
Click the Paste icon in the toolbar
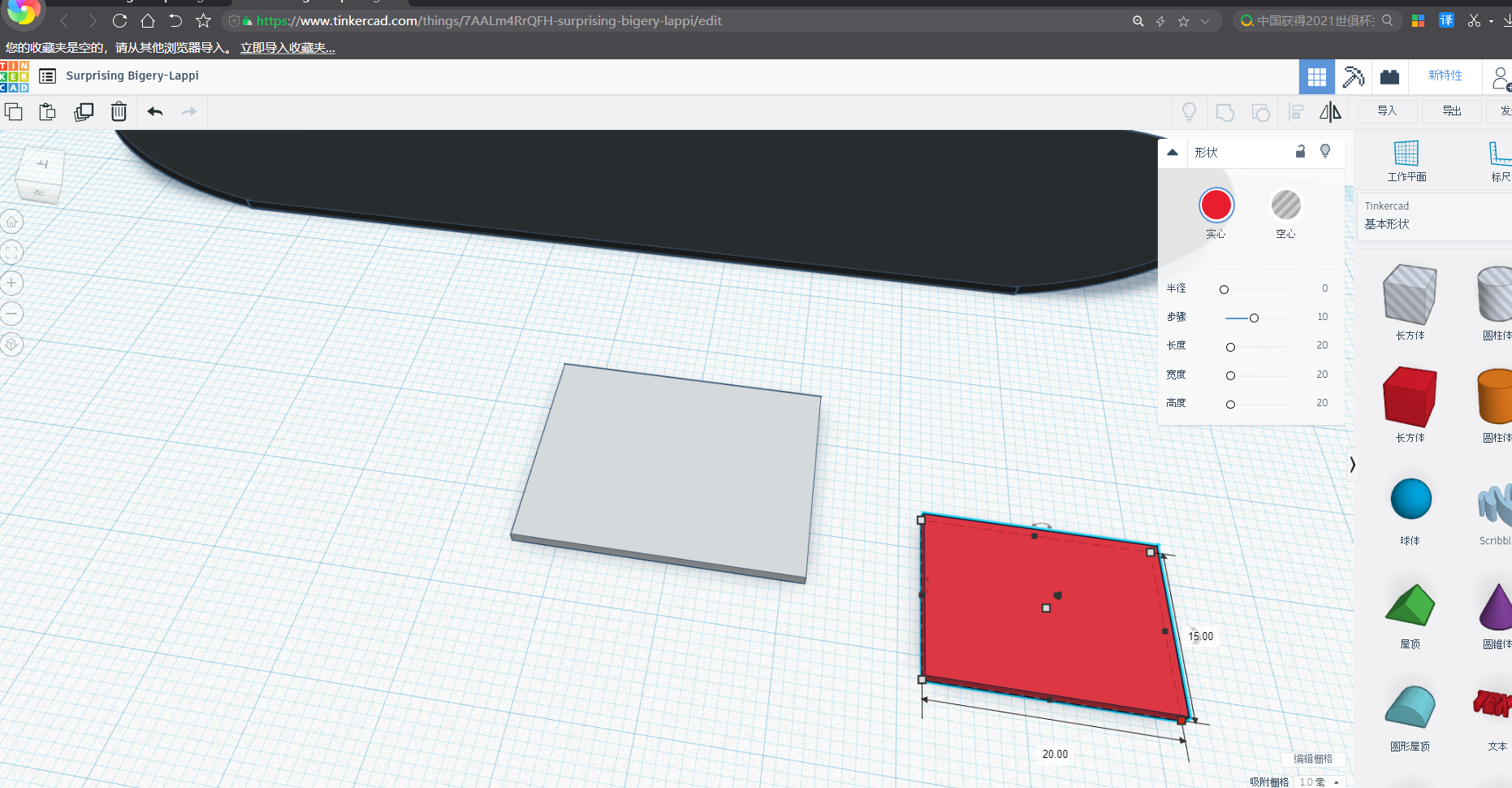pos(48,112)
